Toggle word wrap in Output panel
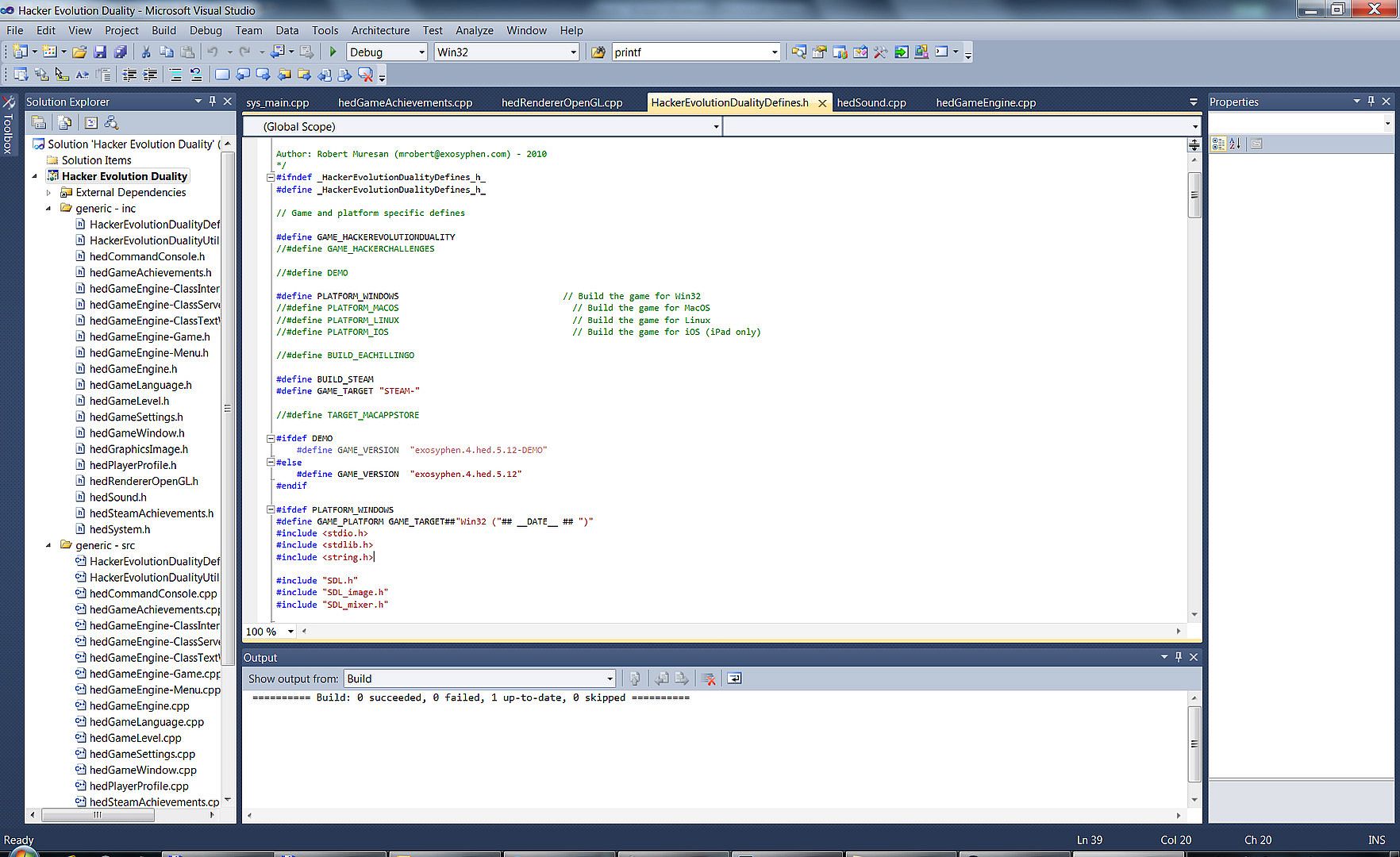Screen dimensions: 1400x857 (x=734, y=678)
